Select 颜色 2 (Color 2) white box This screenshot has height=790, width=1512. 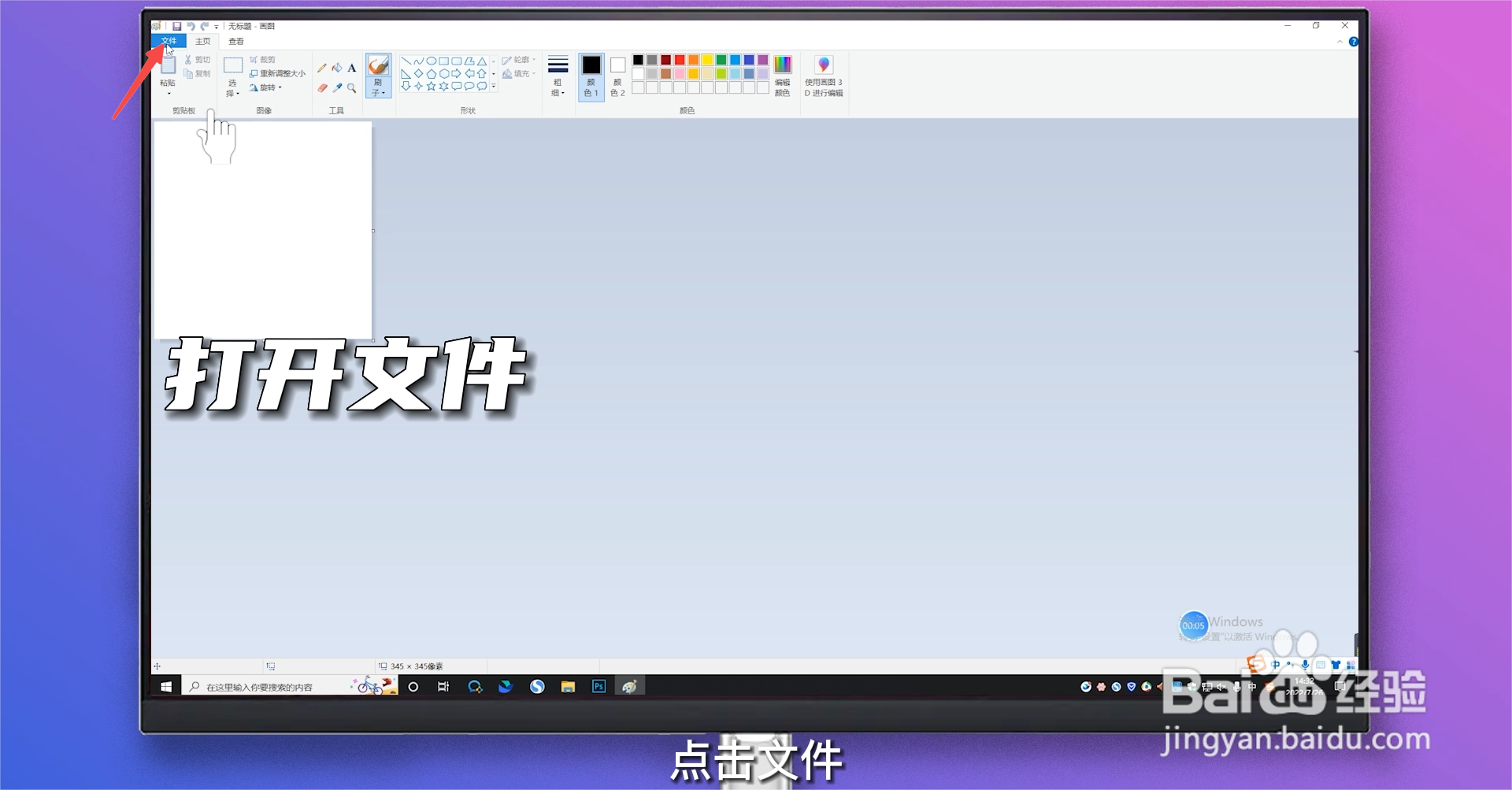tap(618, 65)
